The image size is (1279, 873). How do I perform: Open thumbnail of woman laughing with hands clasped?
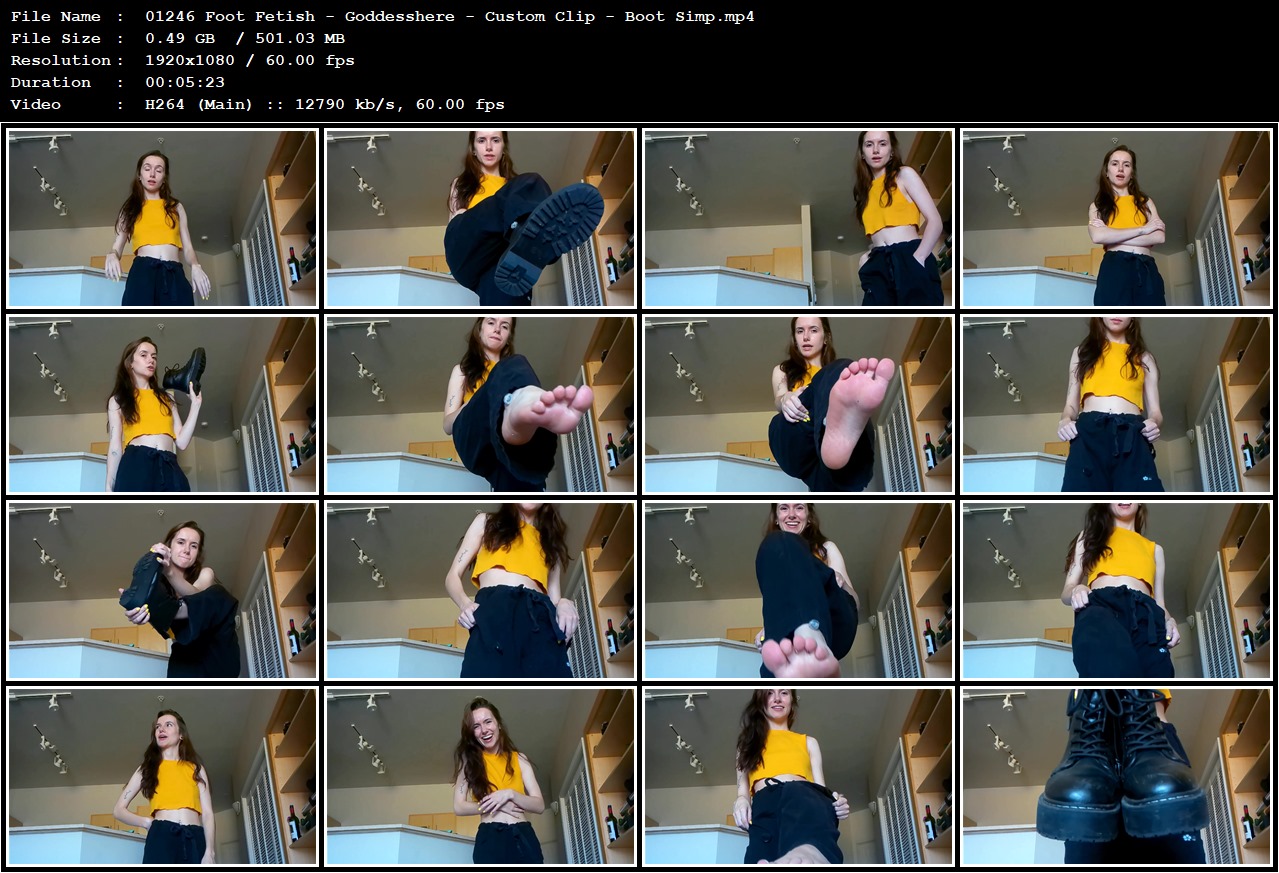coord(480,776)
